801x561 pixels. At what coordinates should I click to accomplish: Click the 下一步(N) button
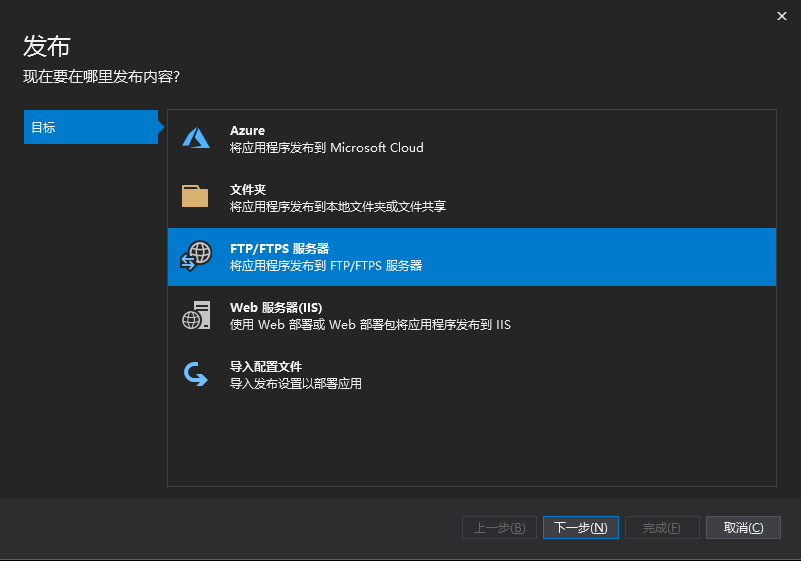click(x=581, y=527)
